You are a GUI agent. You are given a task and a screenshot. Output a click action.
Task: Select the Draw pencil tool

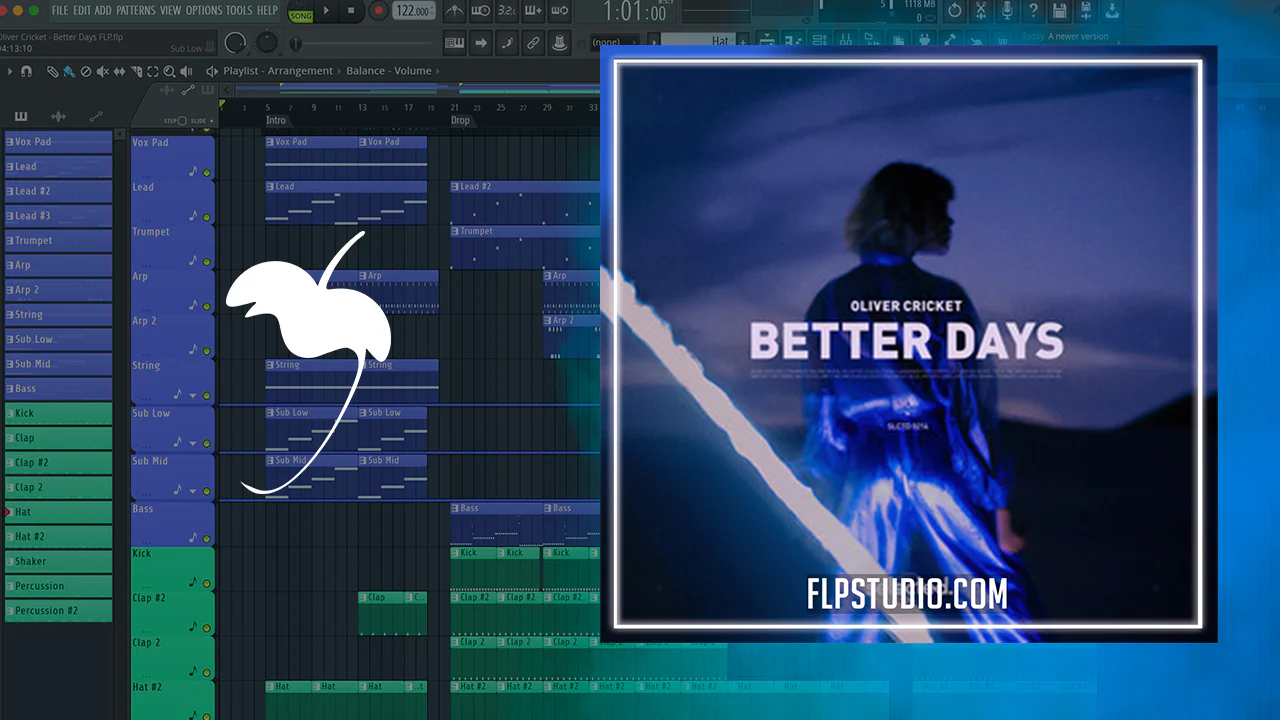[x=53, y=71]
